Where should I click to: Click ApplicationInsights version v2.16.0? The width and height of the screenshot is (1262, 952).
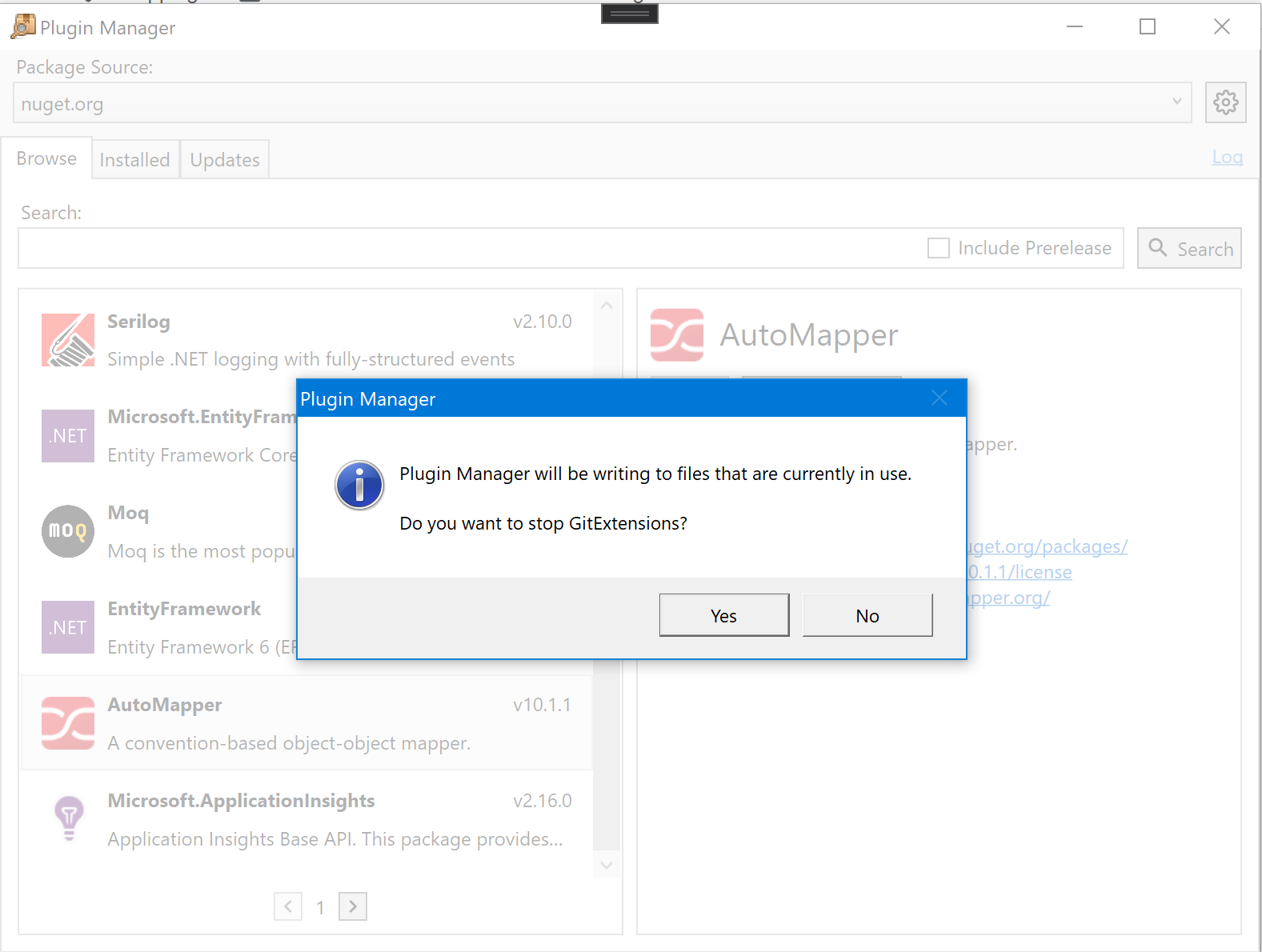[x=543, y=801]
